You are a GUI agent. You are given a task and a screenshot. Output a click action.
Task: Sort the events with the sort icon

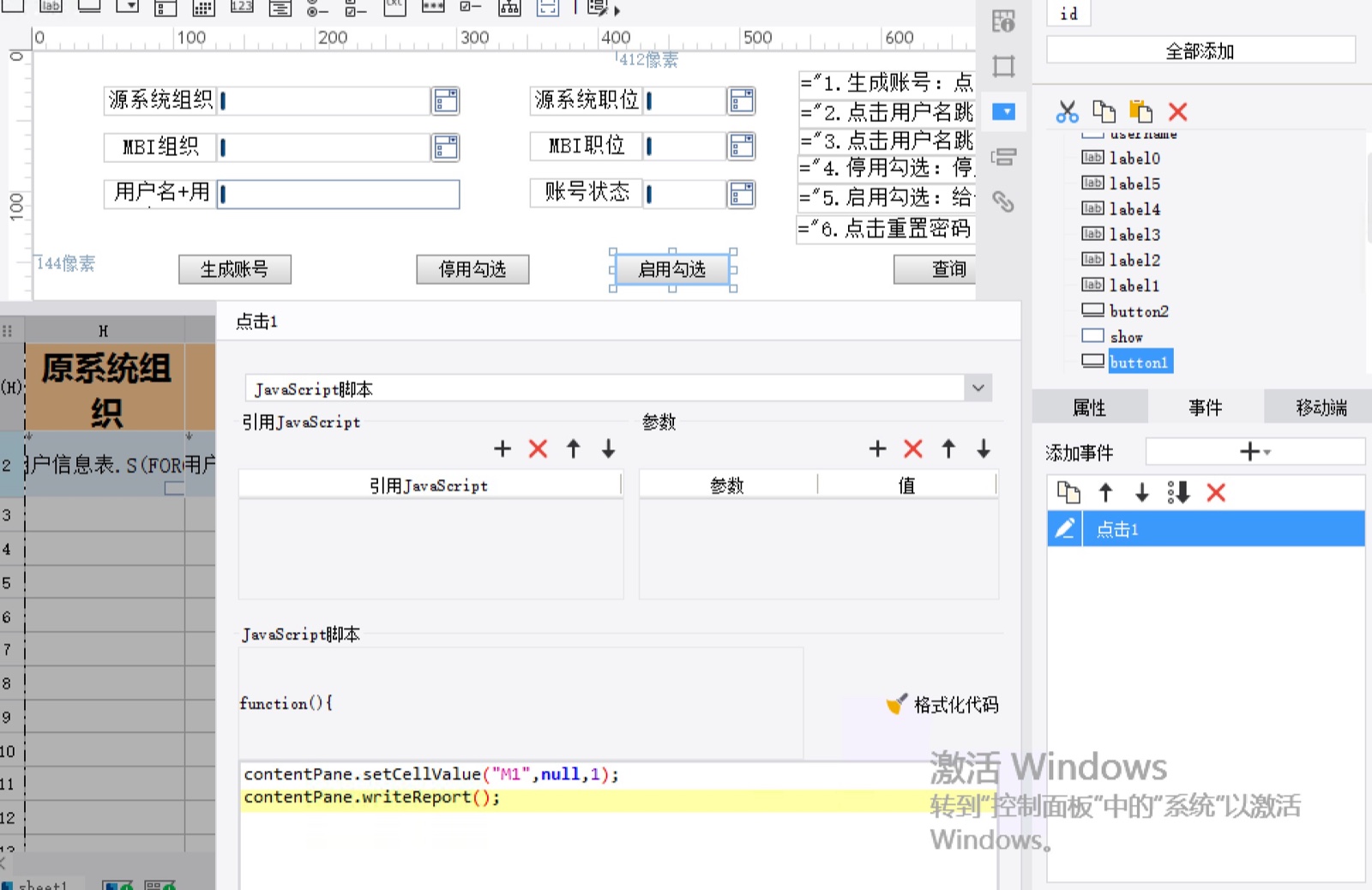point(1178,492)
